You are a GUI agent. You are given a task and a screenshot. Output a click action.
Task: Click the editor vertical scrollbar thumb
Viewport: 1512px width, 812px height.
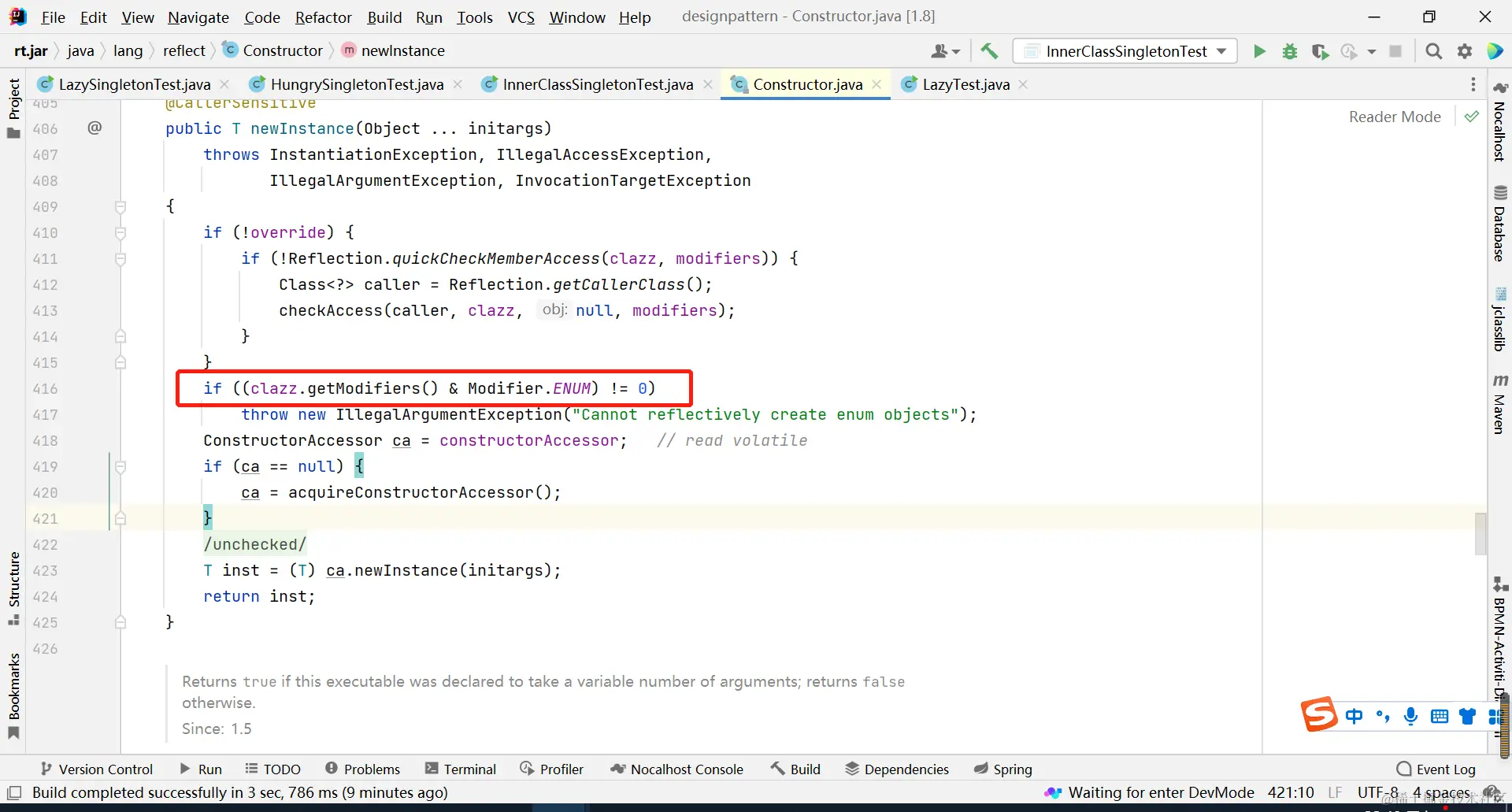coord(1480,533)
